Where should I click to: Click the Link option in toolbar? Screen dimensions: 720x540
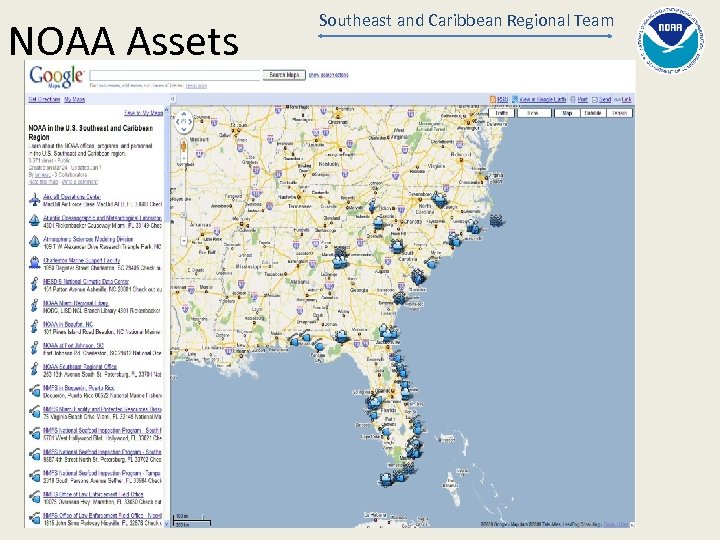626,99
